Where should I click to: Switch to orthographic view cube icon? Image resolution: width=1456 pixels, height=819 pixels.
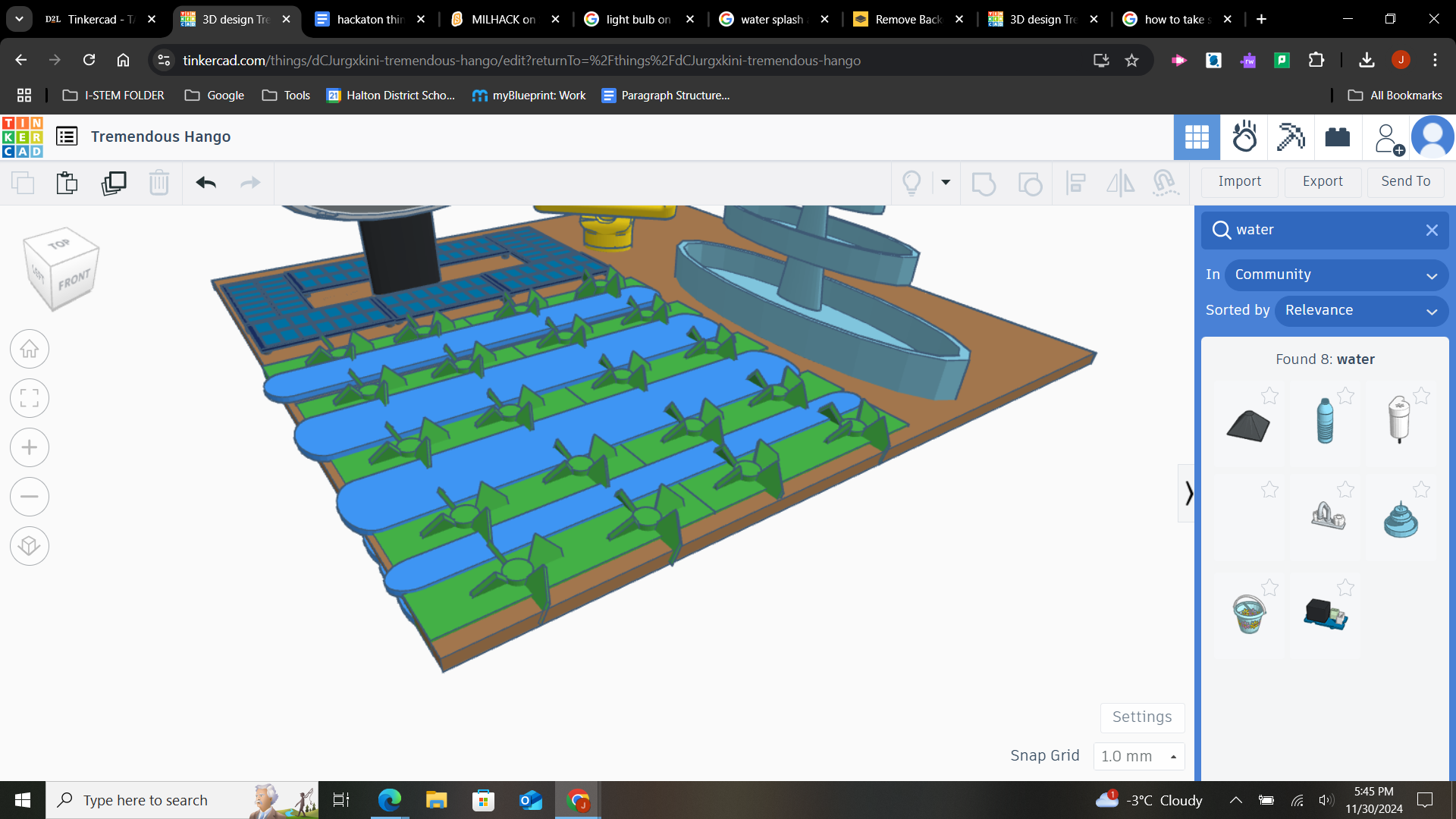point(30,546)
